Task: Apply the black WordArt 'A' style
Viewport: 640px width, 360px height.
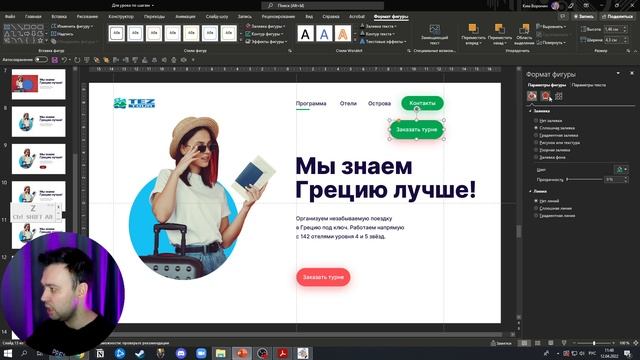Action: tap(305, 34)
